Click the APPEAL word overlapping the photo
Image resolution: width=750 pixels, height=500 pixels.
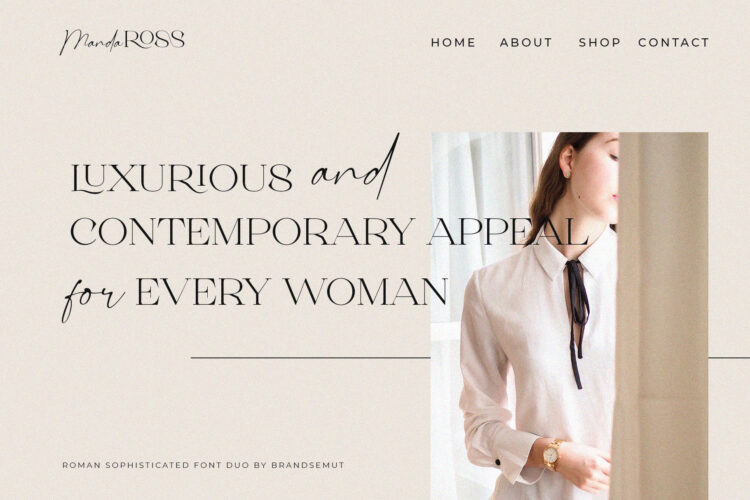click(x=507, y=232)
